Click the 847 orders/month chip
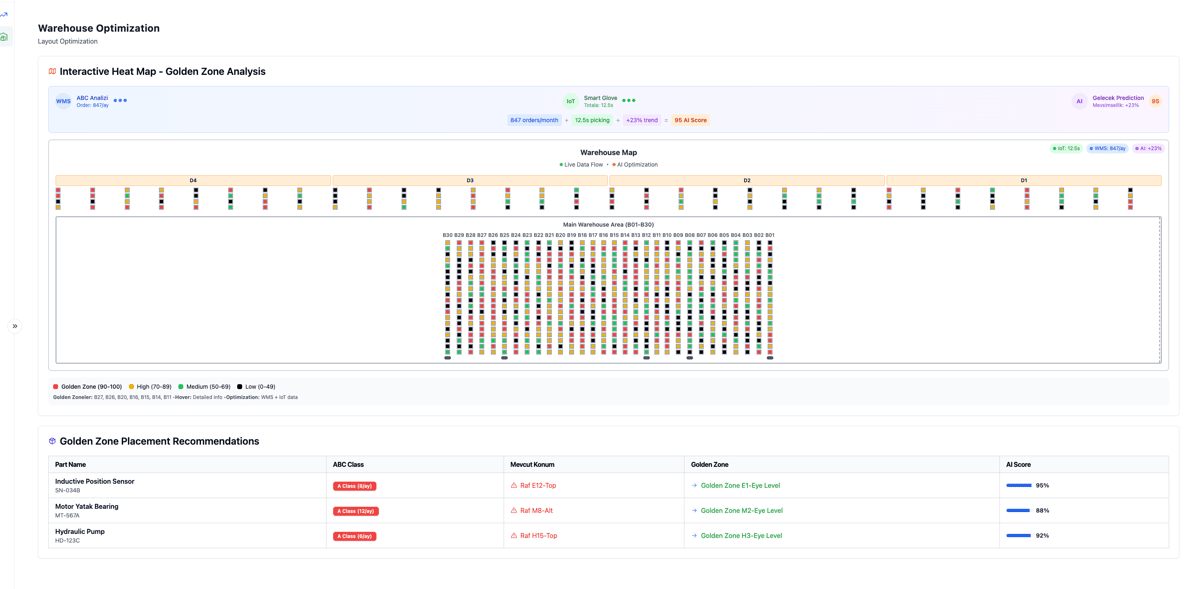Screen dimensions: 1200x589 point(534,120)
